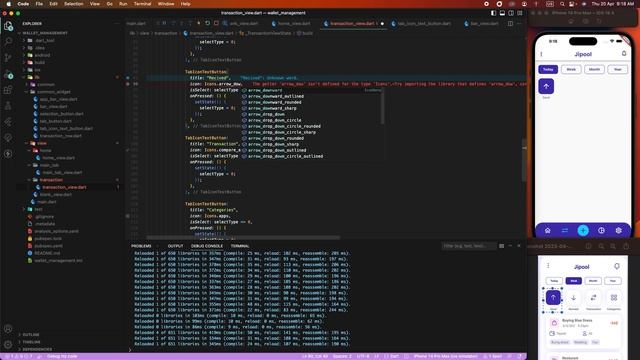Toggle the breakpoint on the error line of code
The width and height of the screenshot is (640, 360).
click(128, 84)
